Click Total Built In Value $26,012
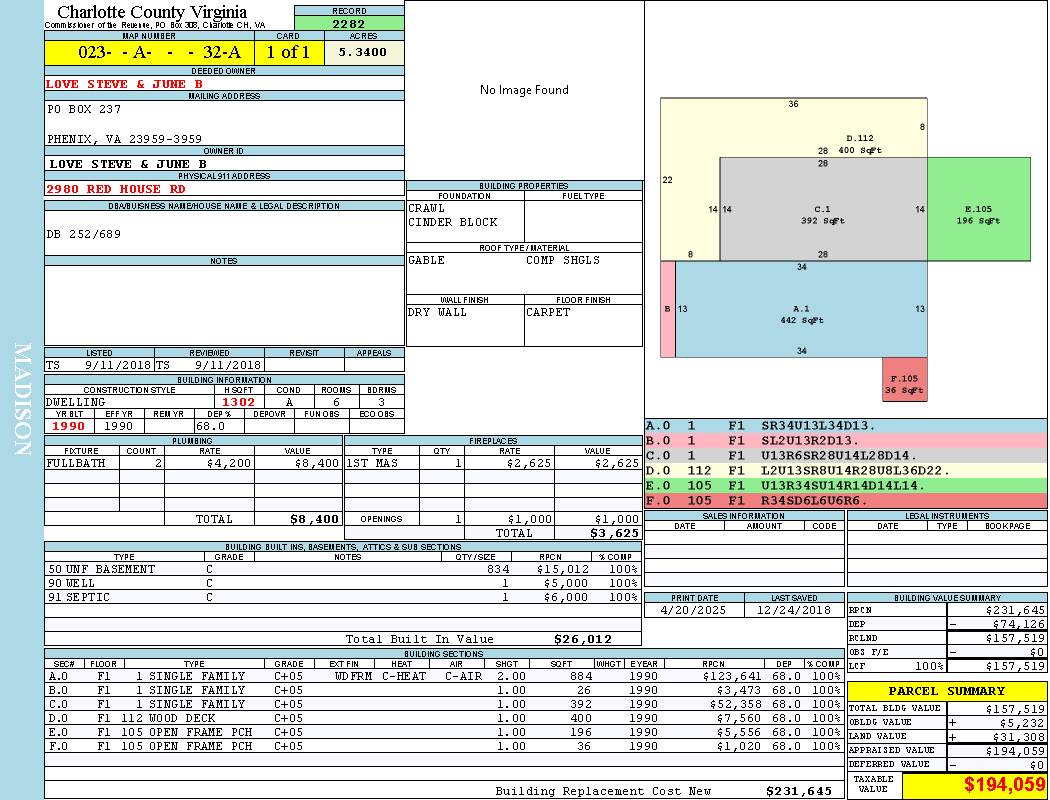The image size is (1050, 800). coord(583,639)
